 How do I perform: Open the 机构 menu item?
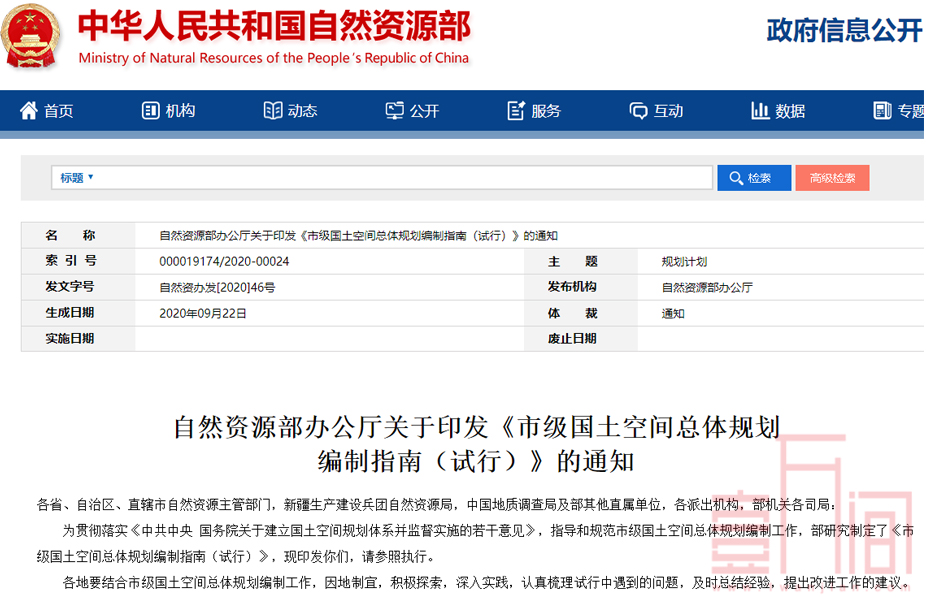click(181, 111)
